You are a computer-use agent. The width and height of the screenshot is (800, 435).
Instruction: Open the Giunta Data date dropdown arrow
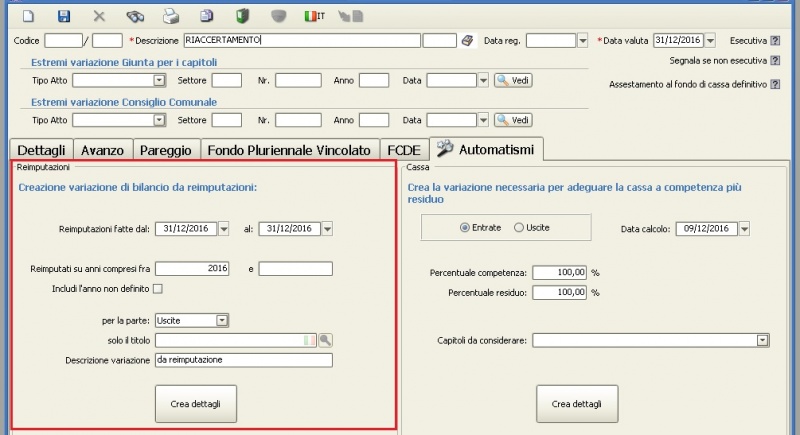coord(483,80)
